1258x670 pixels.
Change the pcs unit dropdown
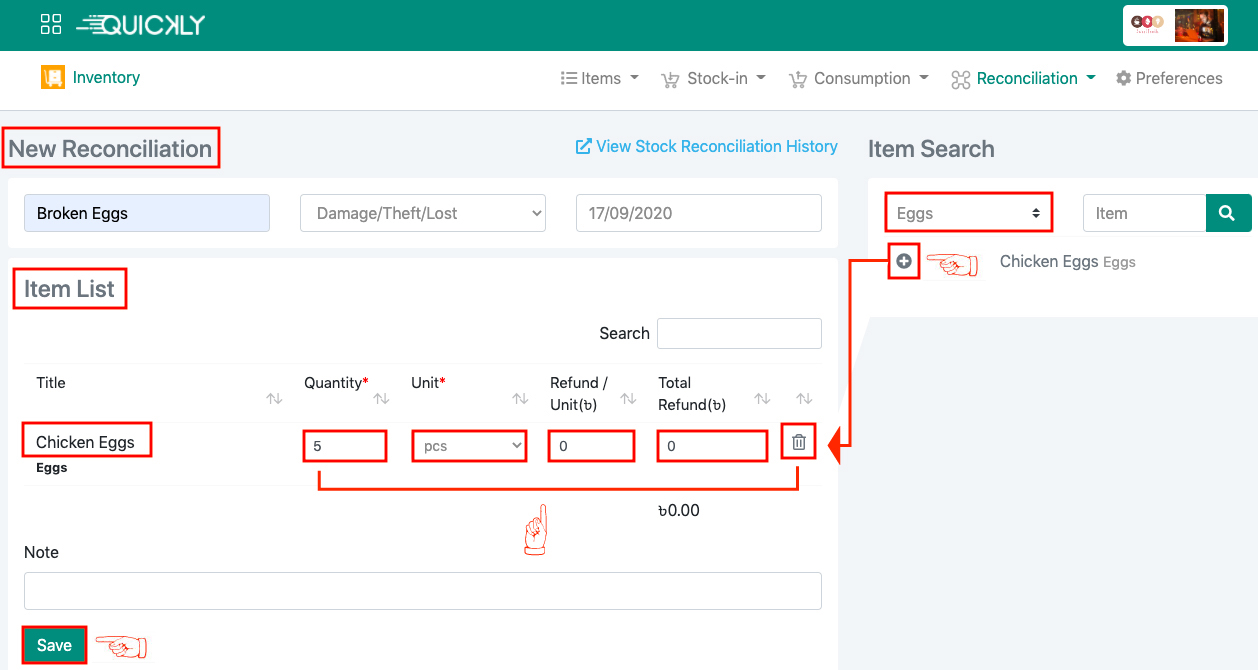(x=469, y=446)
